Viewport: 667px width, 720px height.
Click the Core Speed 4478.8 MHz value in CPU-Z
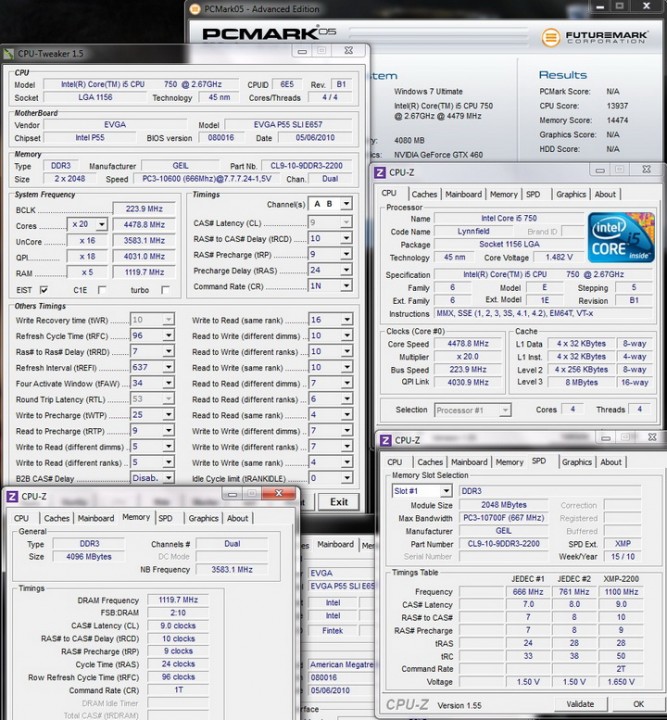click(468, 343)
